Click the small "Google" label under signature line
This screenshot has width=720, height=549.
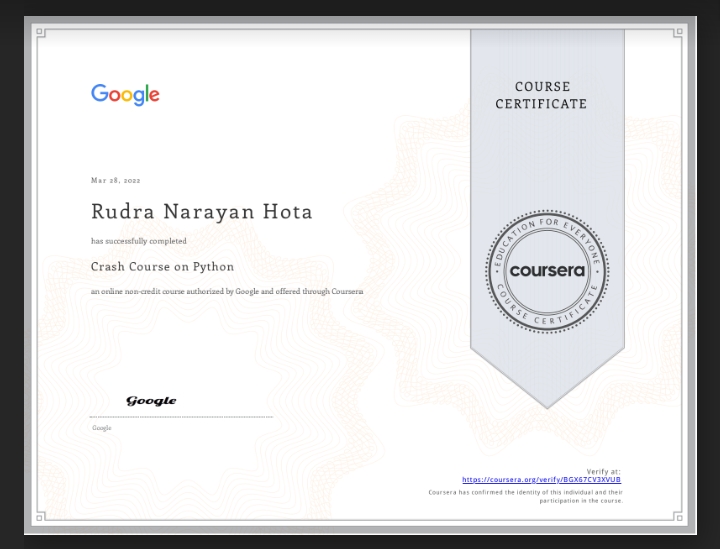[102, 428]
